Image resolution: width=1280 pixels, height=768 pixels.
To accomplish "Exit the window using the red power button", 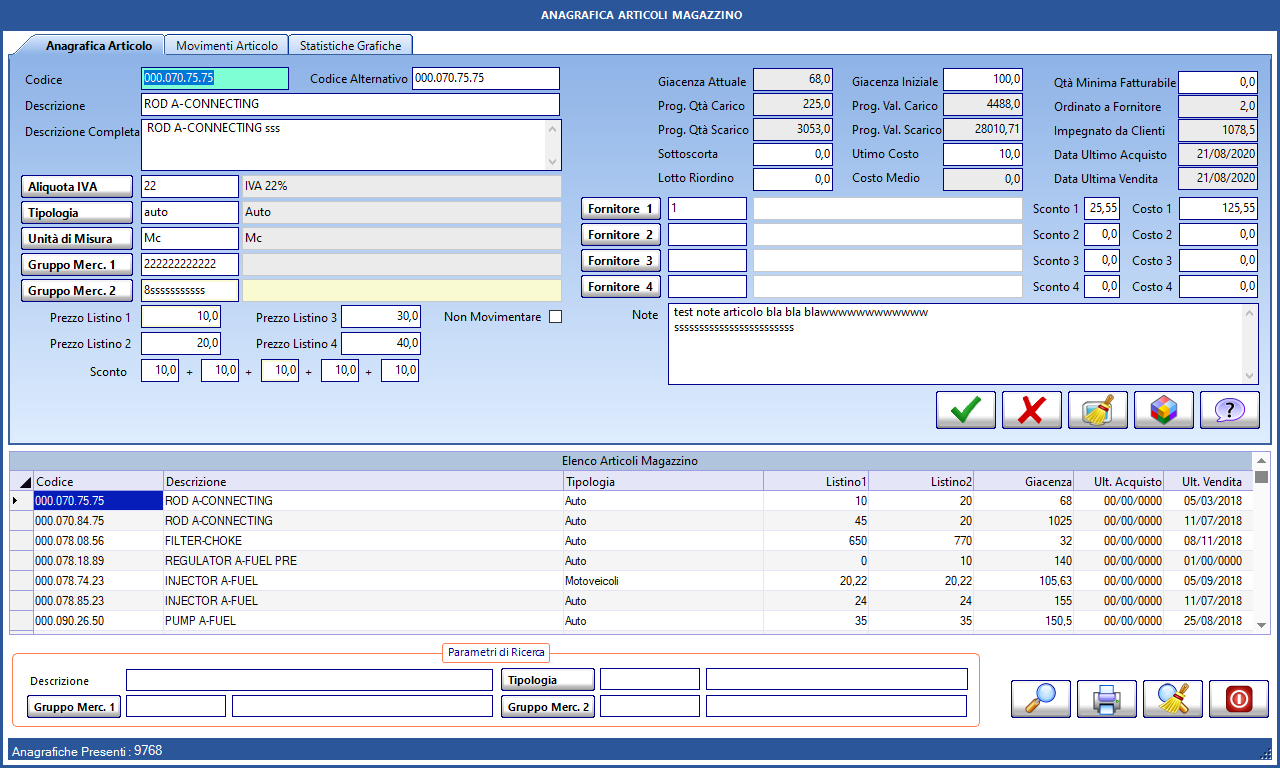I will coord(1238,699).
